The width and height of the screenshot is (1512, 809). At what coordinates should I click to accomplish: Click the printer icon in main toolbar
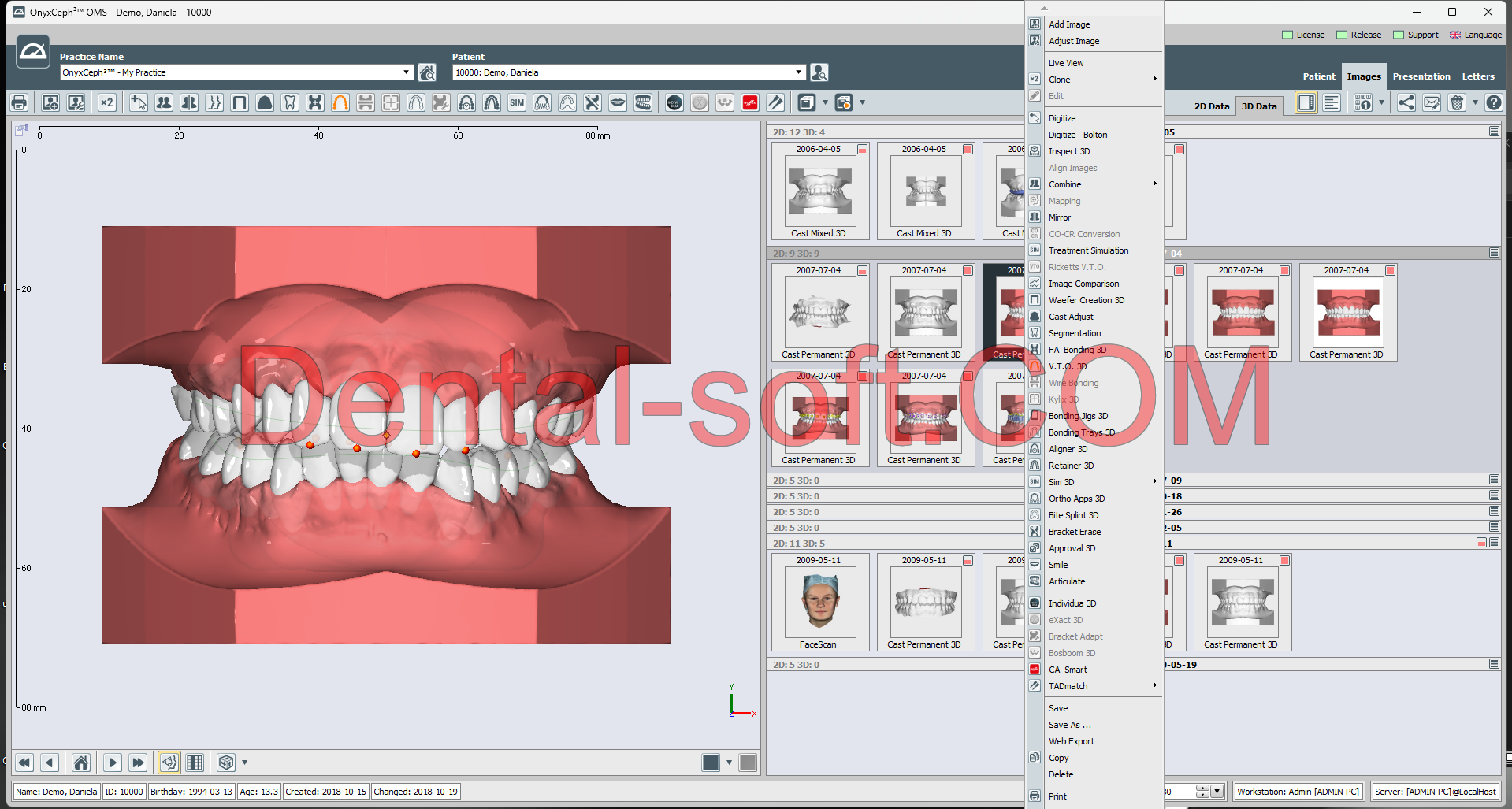20,103
